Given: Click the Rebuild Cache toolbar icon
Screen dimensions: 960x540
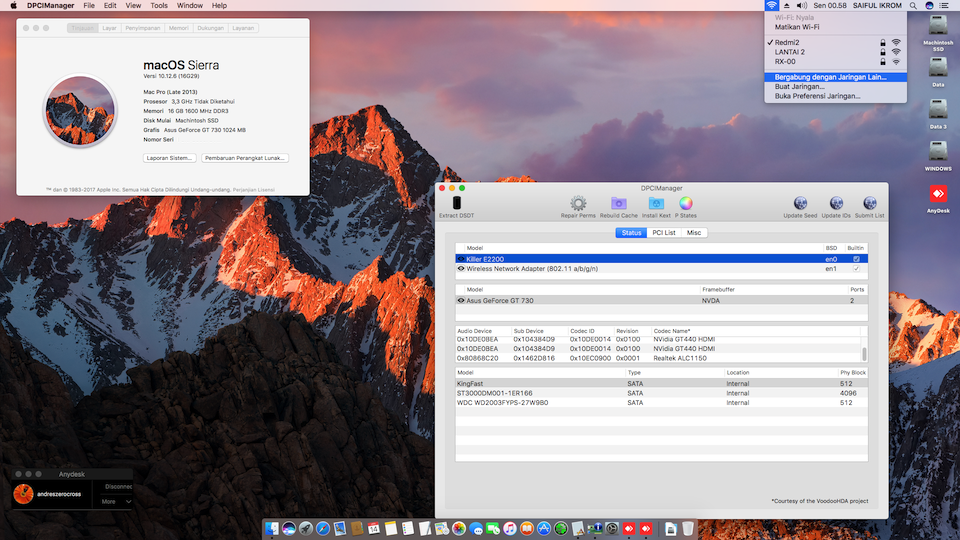Looking at the screenshot, I should 618,203.
